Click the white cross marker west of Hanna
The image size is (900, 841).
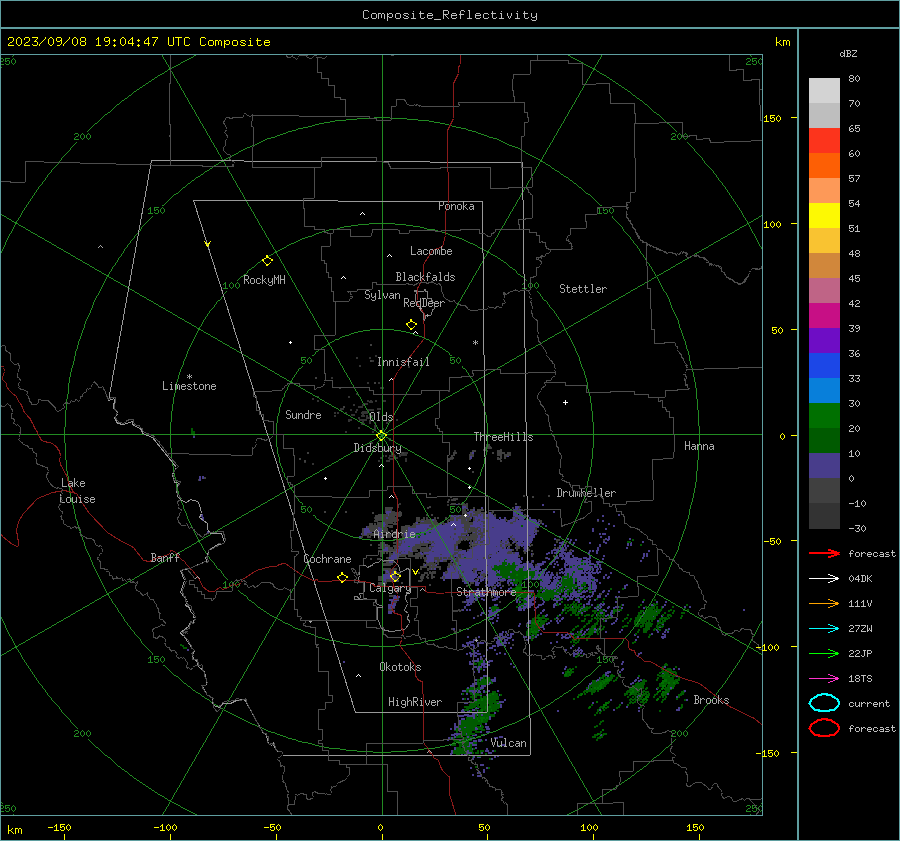[x=565, y=402]
